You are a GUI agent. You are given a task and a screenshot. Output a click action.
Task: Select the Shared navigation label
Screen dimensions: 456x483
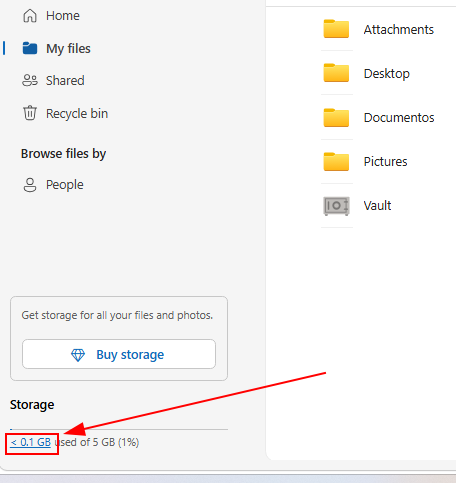65,80
